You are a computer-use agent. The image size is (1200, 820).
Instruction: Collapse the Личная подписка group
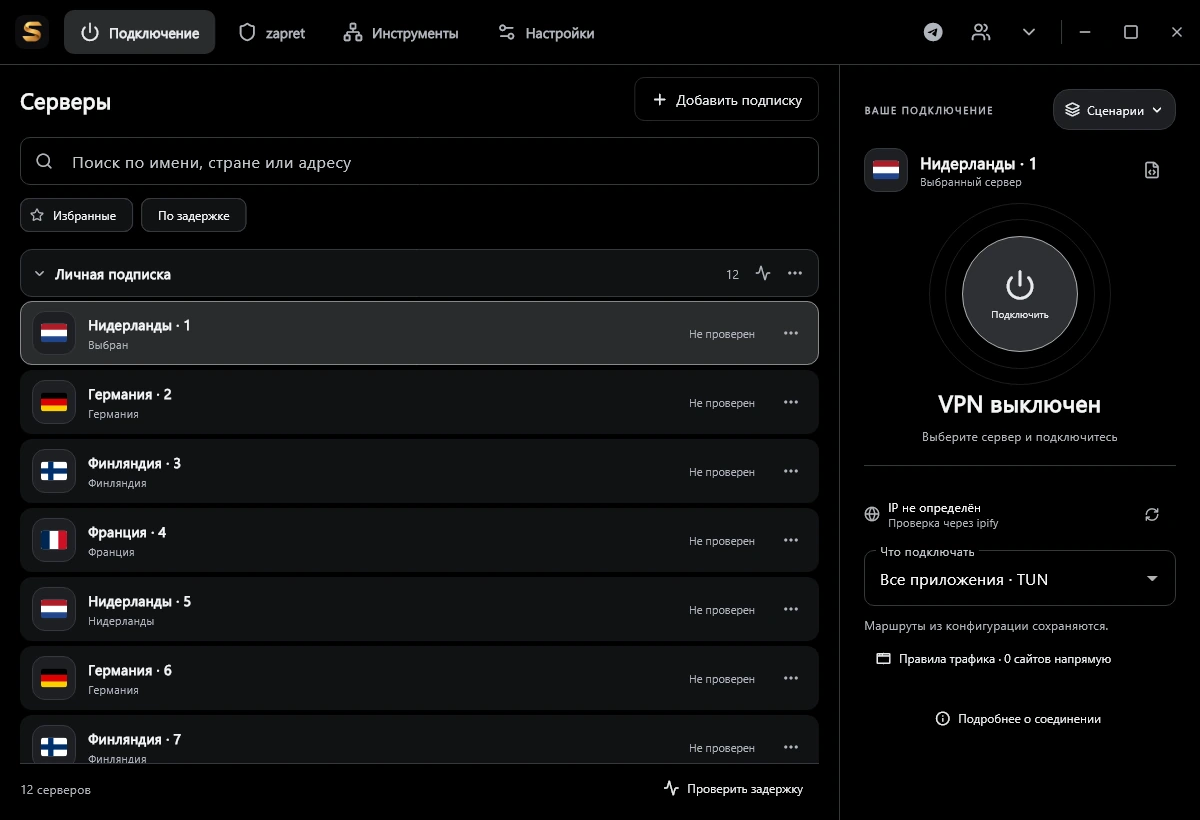point(40,273)
